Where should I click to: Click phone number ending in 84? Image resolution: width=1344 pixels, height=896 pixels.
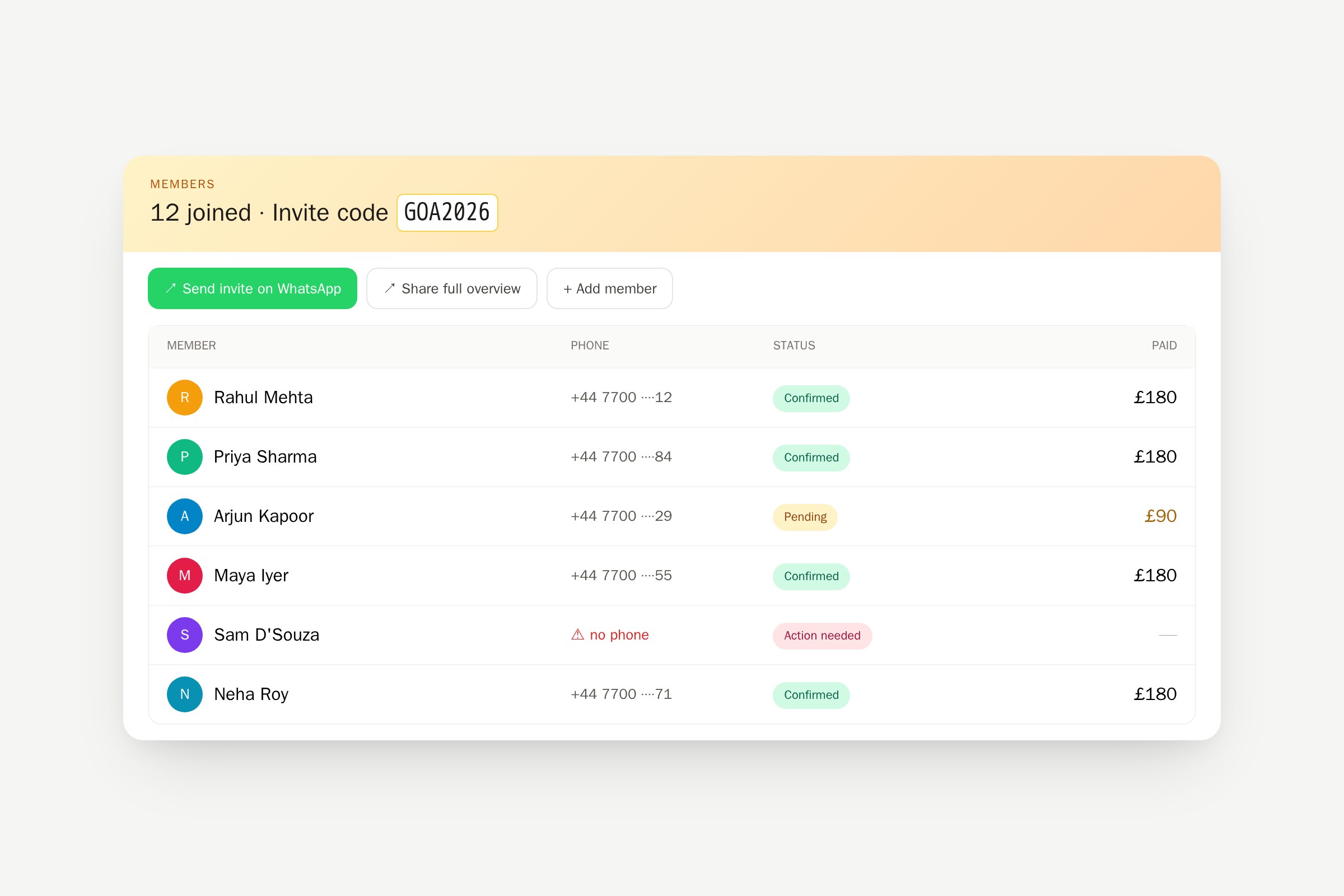[621, 457]
